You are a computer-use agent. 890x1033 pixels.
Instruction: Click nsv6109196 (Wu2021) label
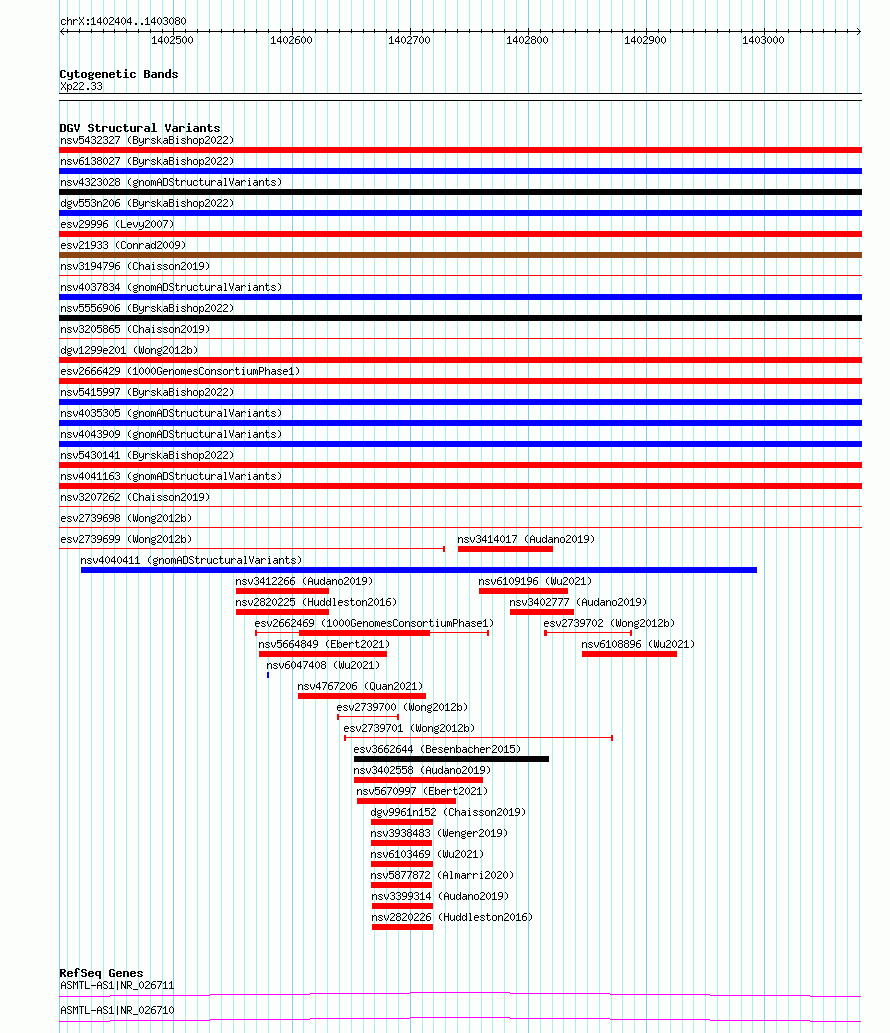click(x=535, y=582)
